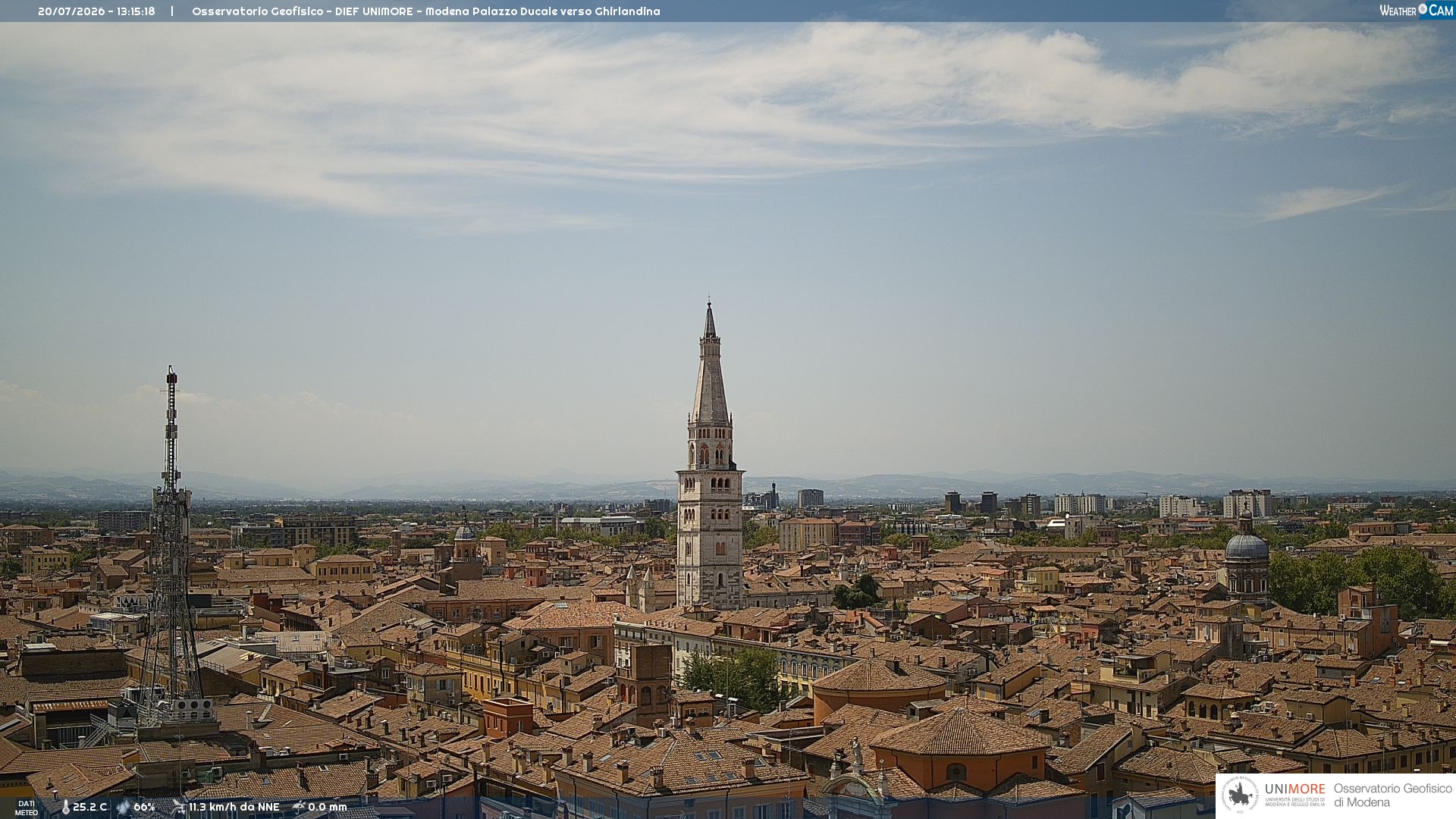Click the UNIMORE wordmark in the logo
The image size is (1456, 819).
click(x=1294, y=789)
